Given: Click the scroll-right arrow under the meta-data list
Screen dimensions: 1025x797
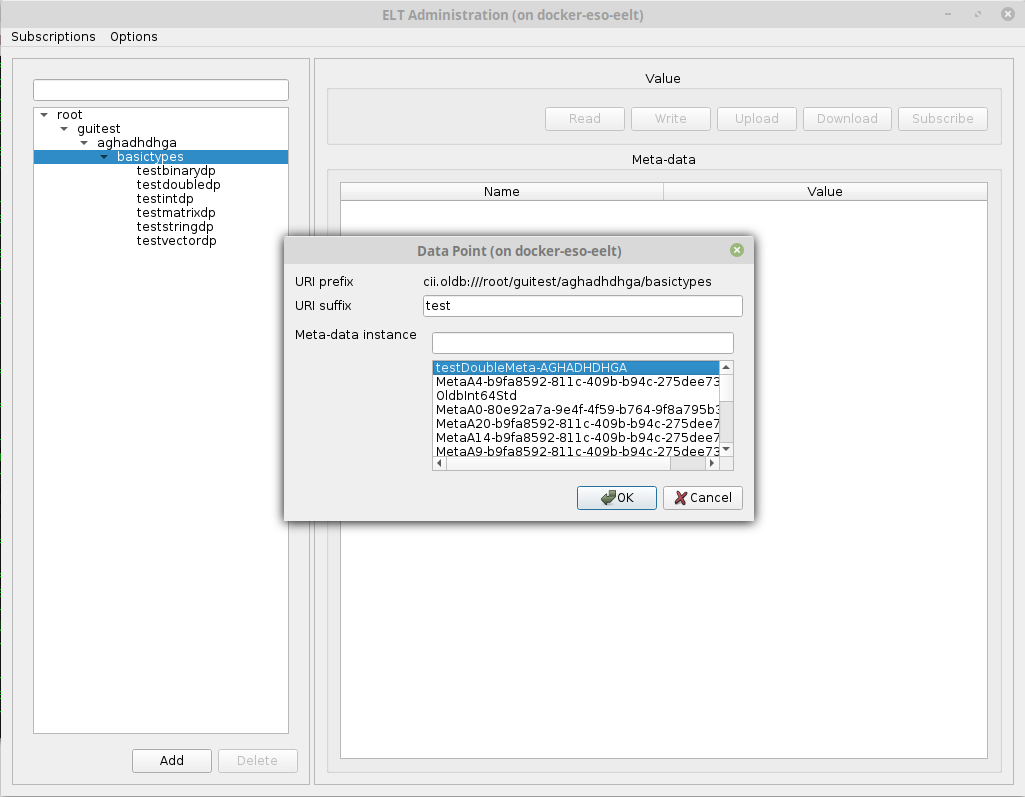Looking at the screenshot, I should (713, 464).
